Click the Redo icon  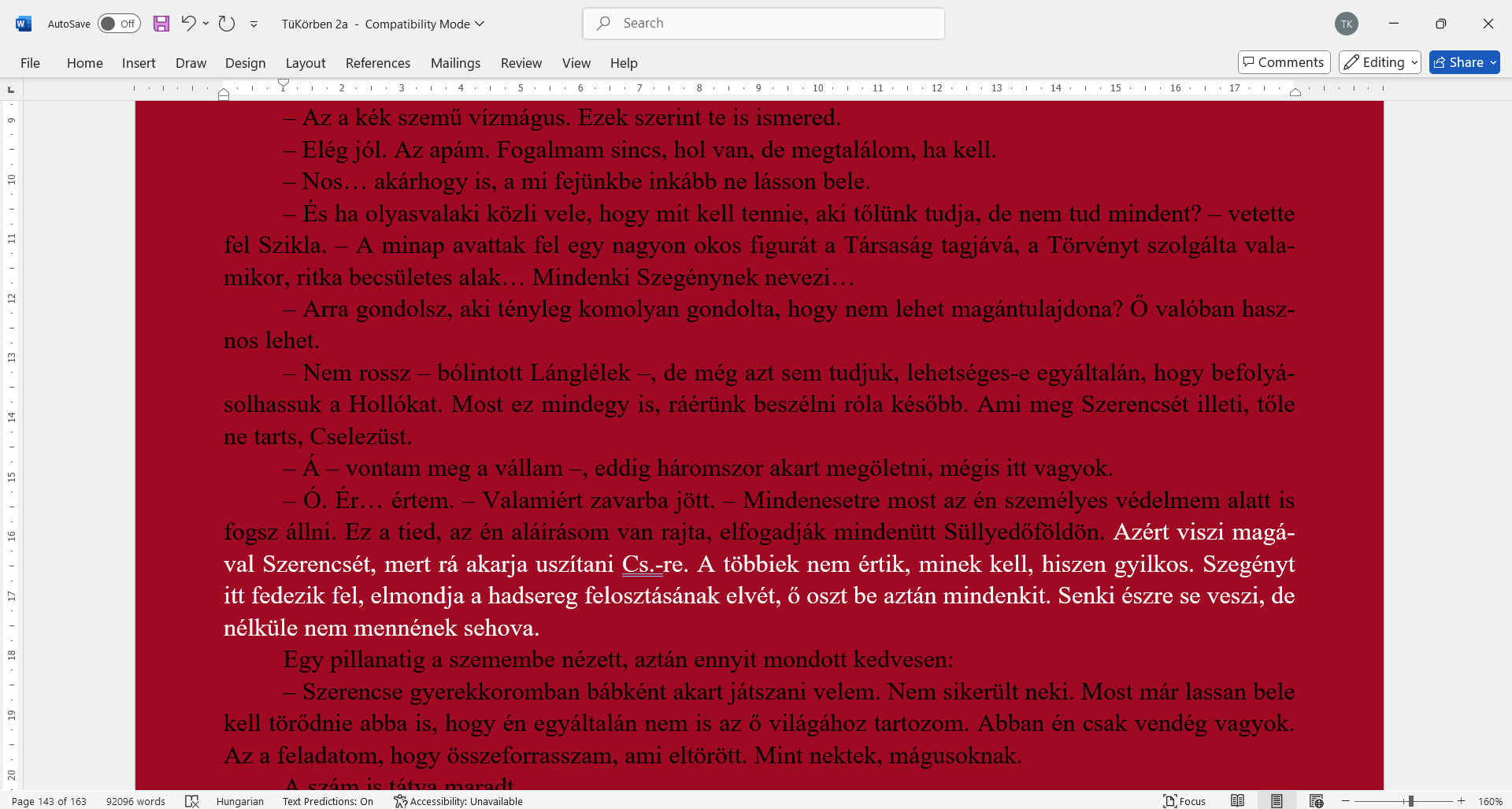coord(227,24)
